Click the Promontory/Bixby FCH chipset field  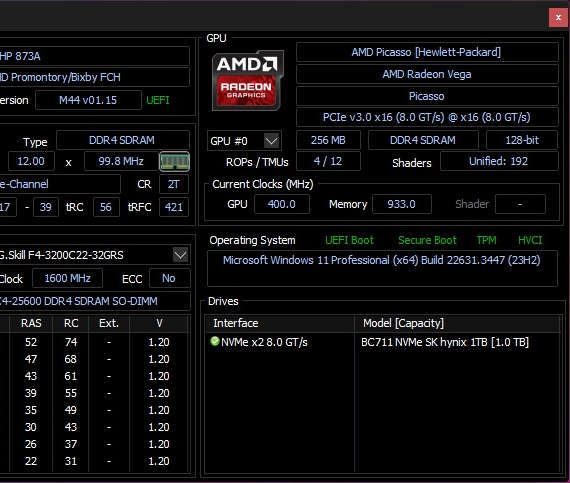94,77
